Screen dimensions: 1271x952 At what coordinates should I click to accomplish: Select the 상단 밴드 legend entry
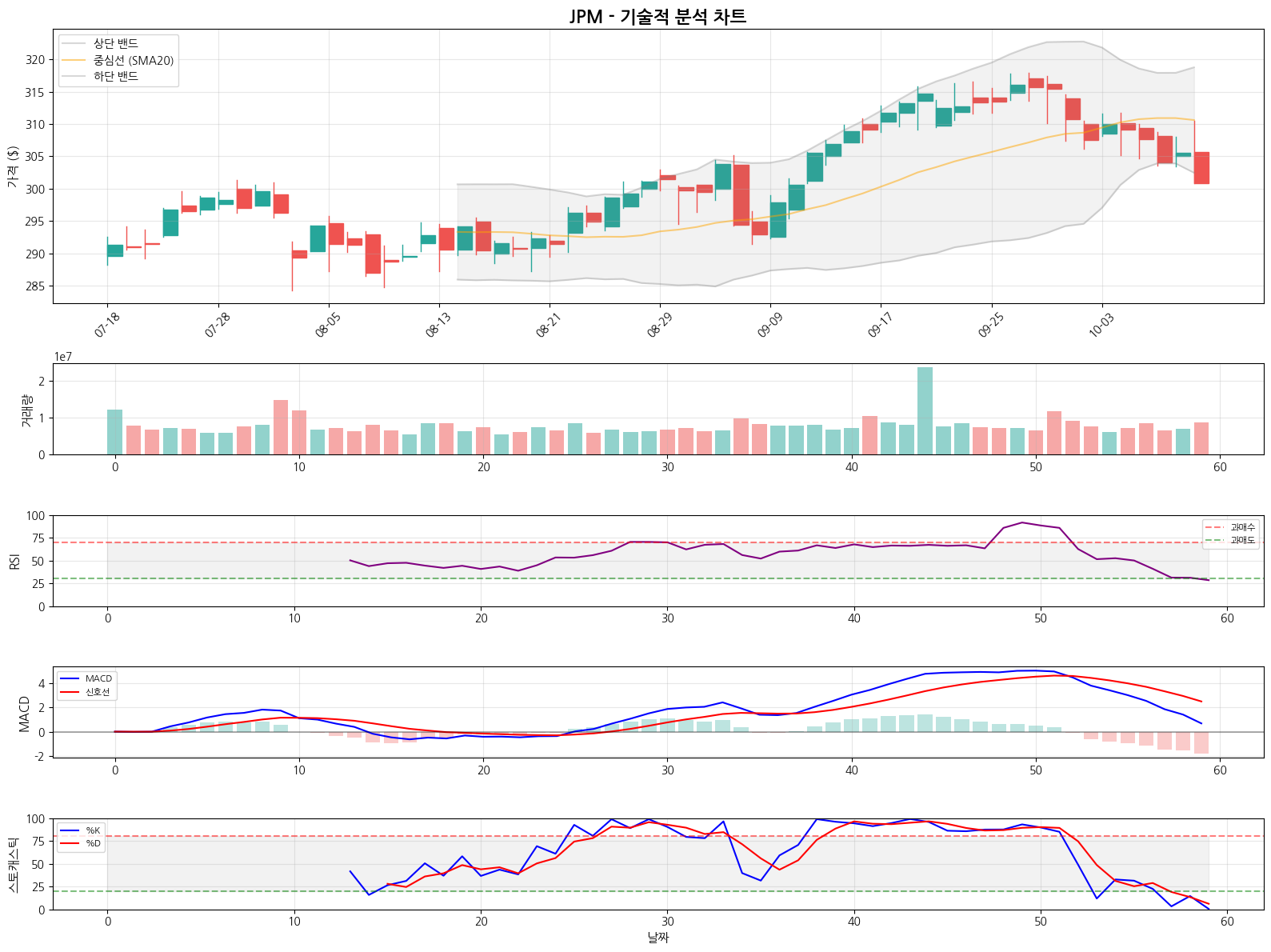[116, 44]
